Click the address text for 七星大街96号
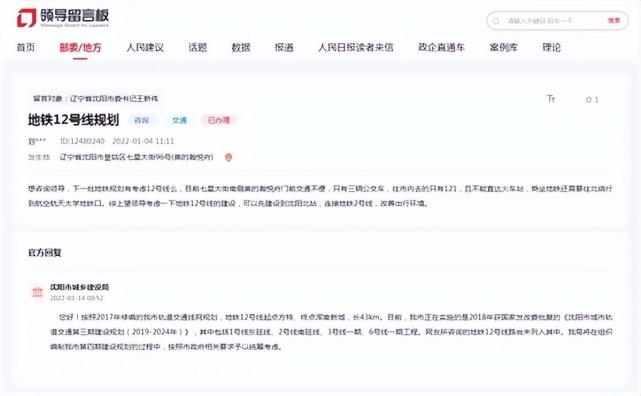 pyautogui.click(x=137, y=157)
